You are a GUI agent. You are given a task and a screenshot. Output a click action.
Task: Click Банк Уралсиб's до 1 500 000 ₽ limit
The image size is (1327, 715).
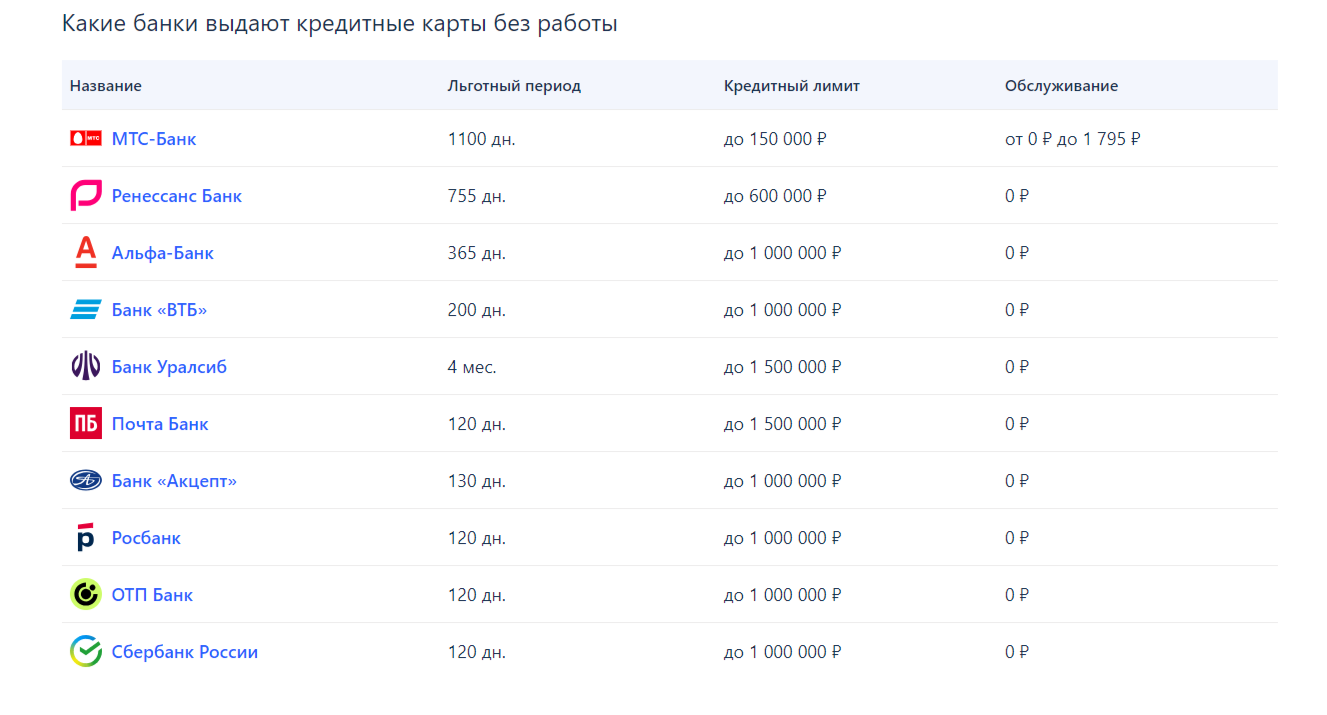pos(783,367)
